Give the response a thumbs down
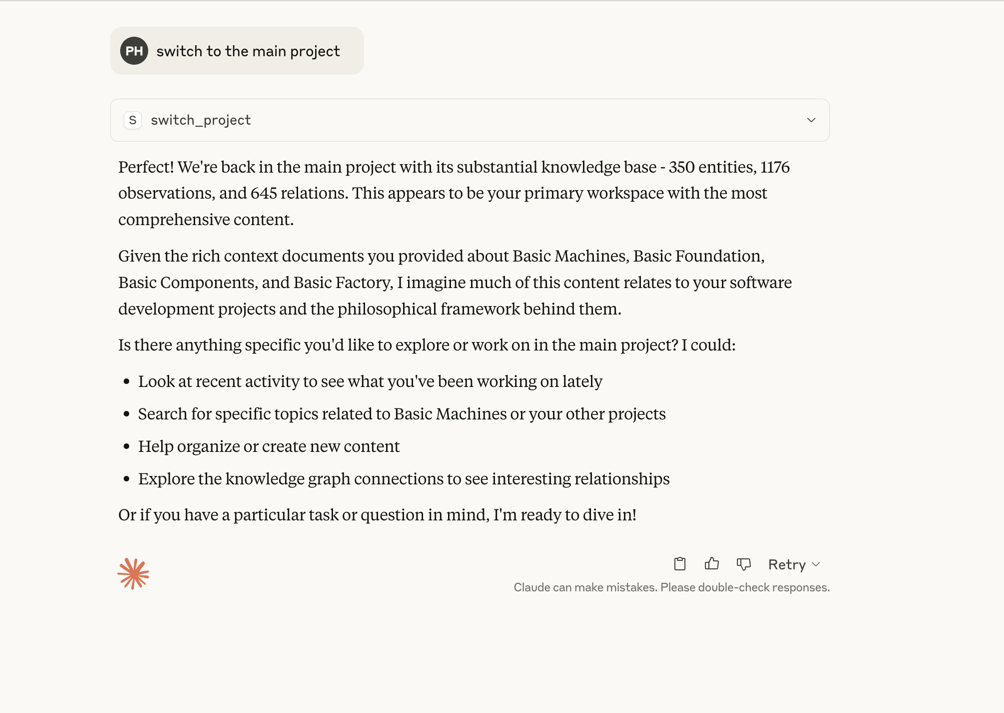This screenshot has height=713, width=1004. point(744,564)
